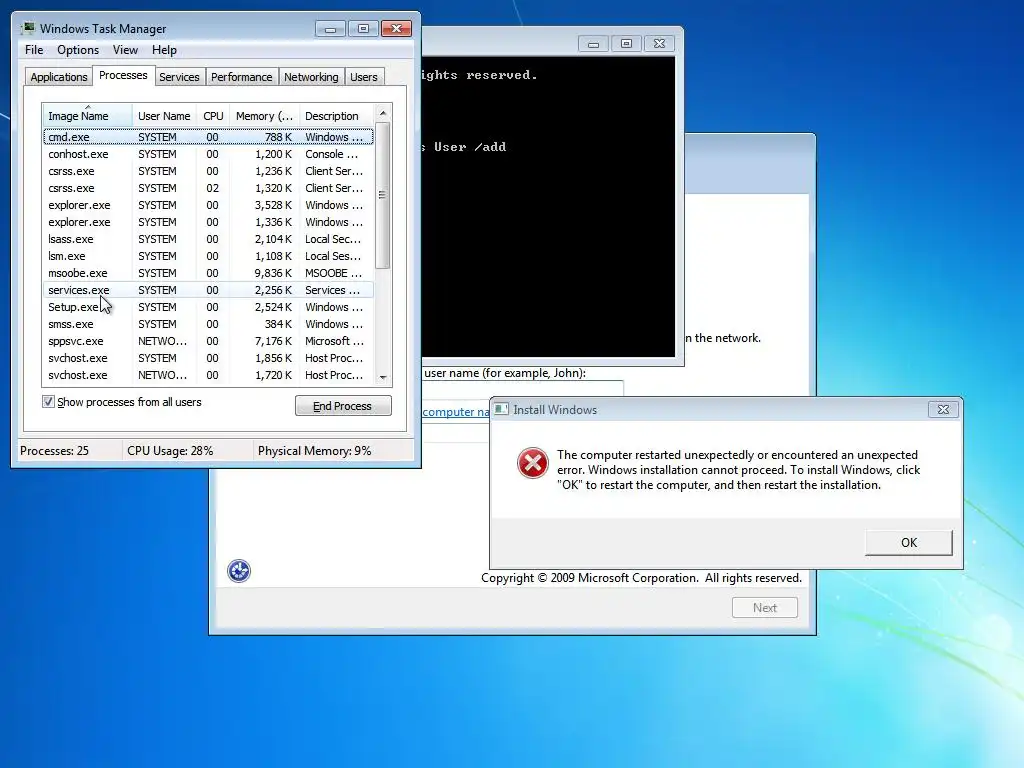Open the File menu in Task Manager

34,50
